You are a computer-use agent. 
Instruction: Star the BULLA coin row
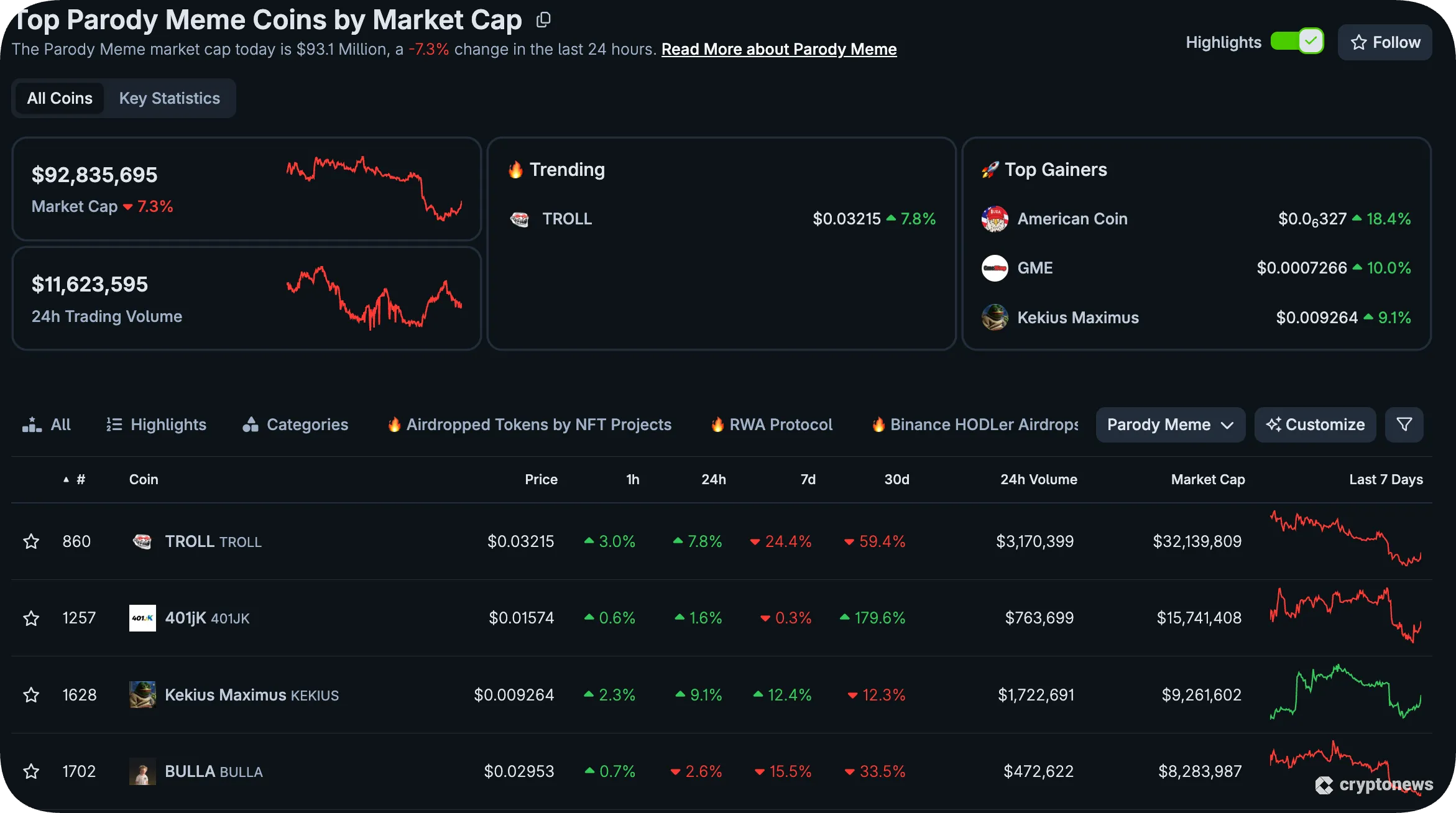pyautogui.click(x=30, y=771)
